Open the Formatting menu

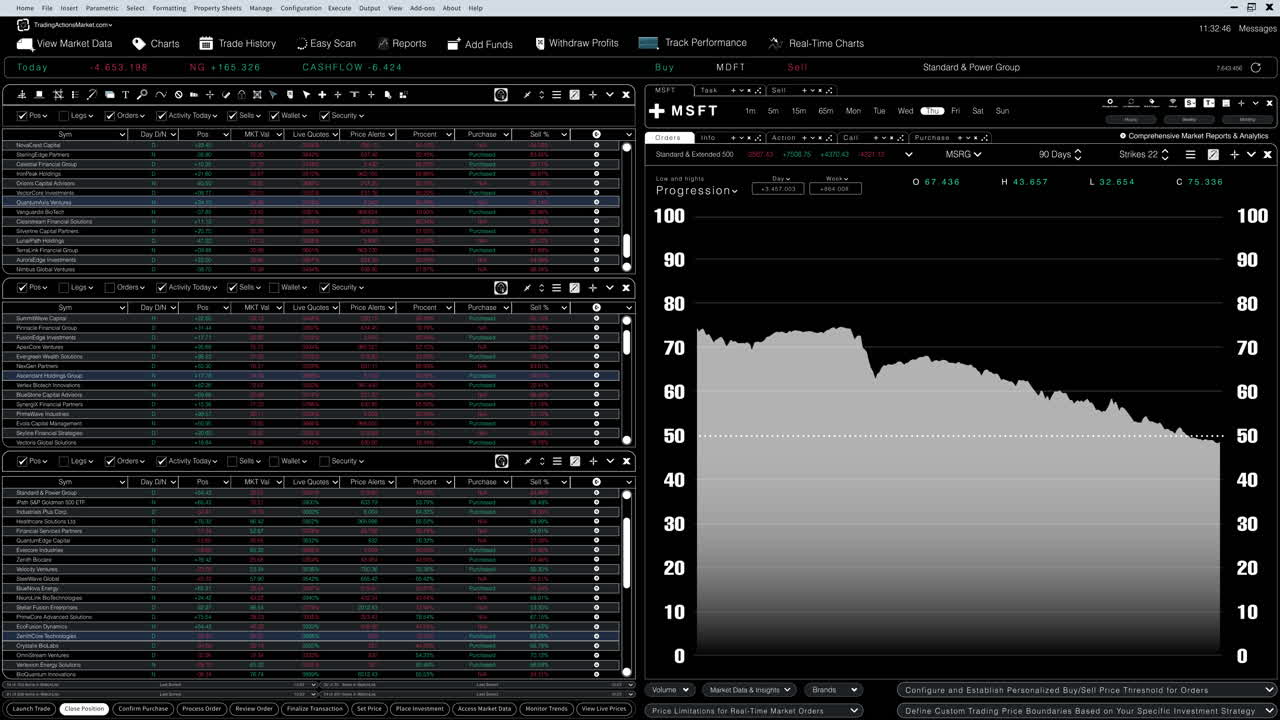click(x=169, y=8)
